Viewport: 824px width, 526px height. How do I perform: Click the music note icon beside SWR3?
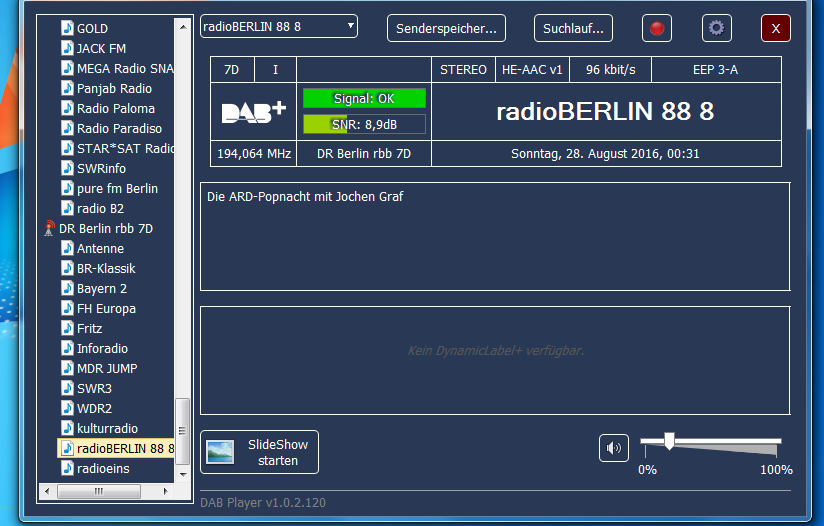(x=67, y=388)
